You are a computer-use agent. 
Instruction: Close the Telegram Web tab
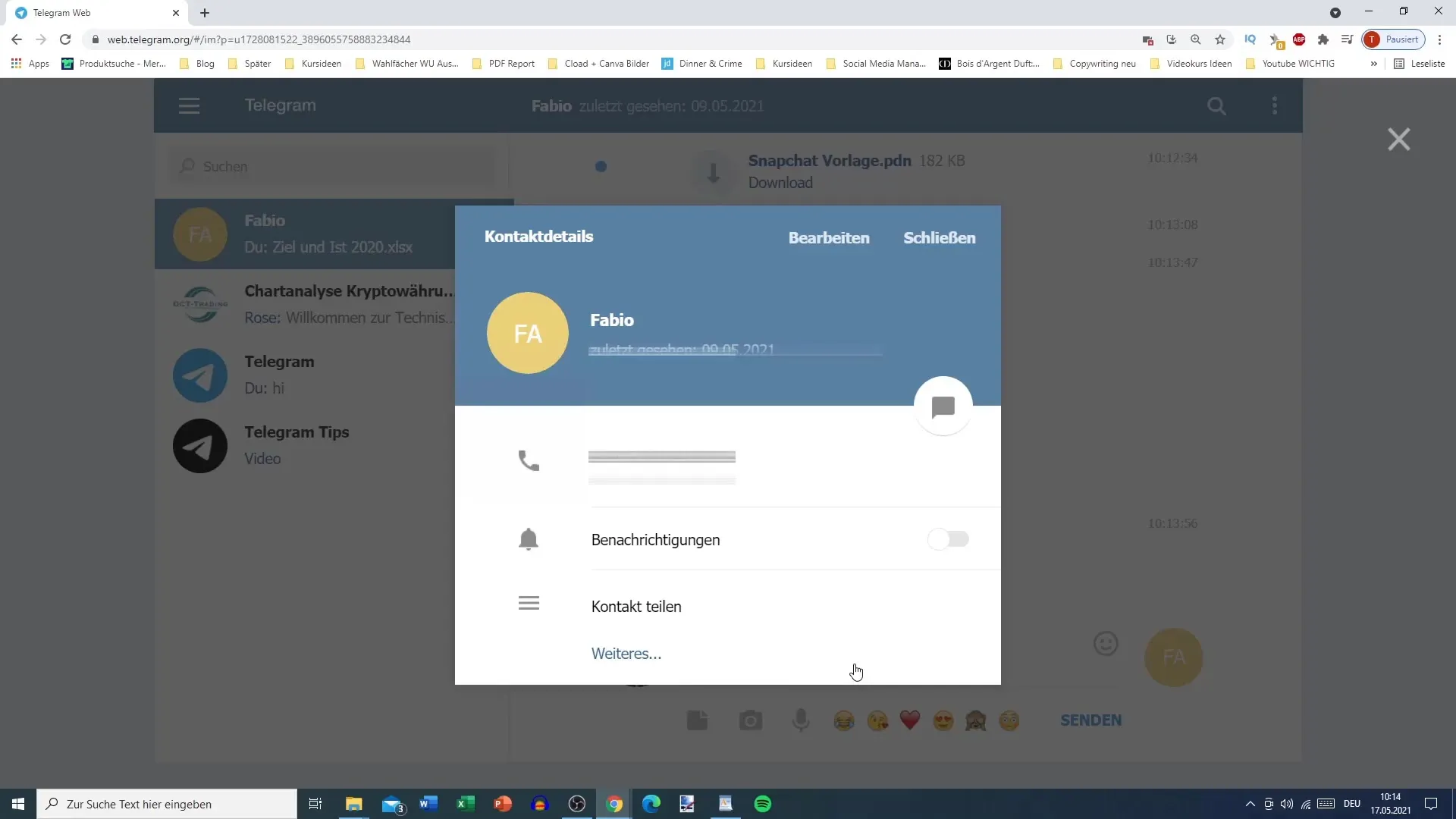click(x=176, y=13)
